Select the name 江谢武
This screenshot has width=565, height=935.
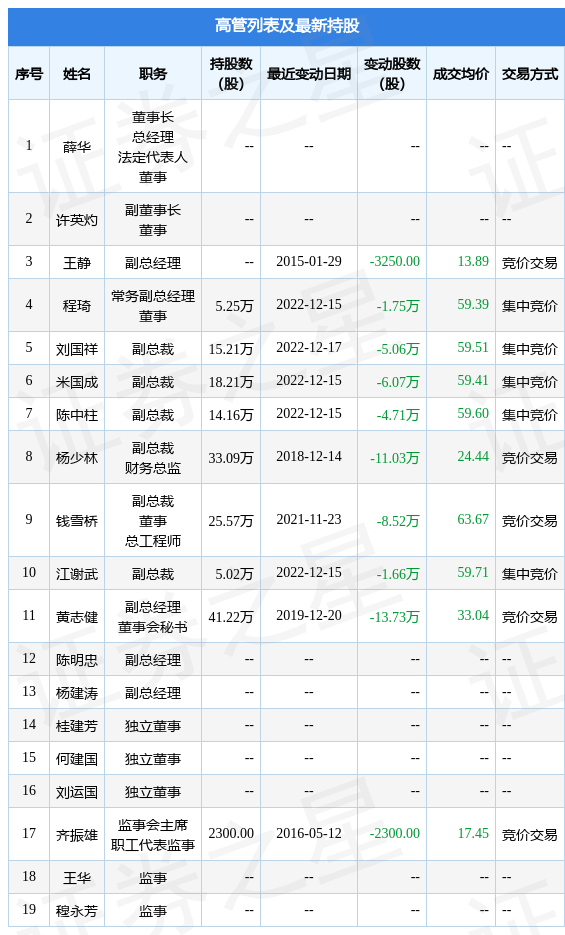77,574
